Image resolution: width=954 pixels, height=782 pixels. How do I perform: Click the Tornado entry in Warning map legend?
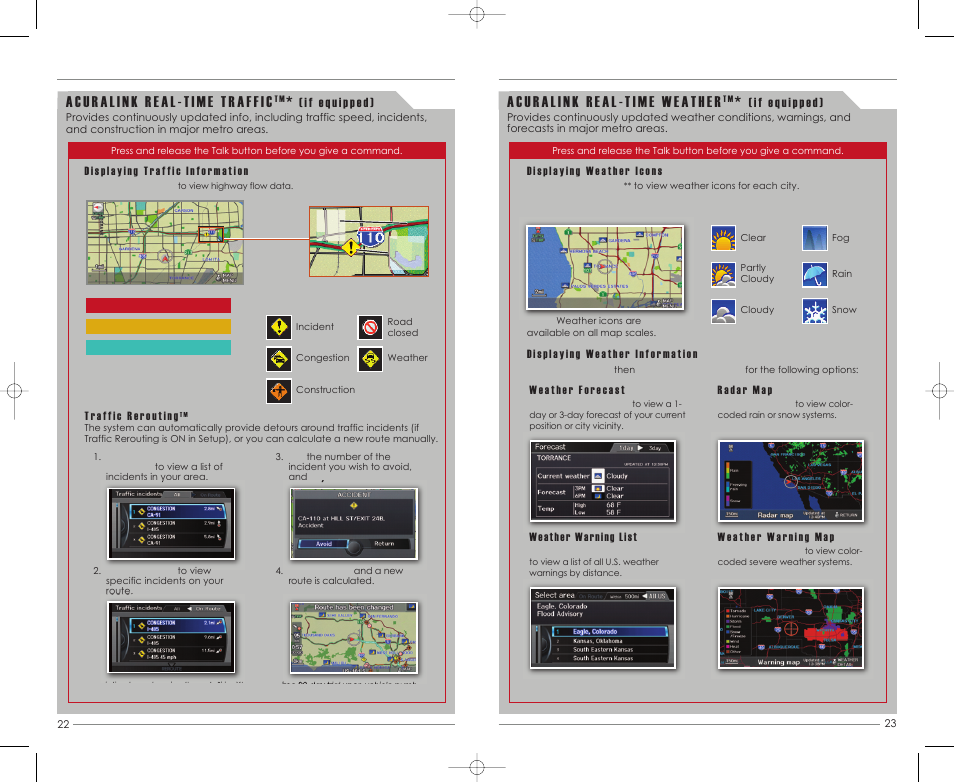(735, 610)
